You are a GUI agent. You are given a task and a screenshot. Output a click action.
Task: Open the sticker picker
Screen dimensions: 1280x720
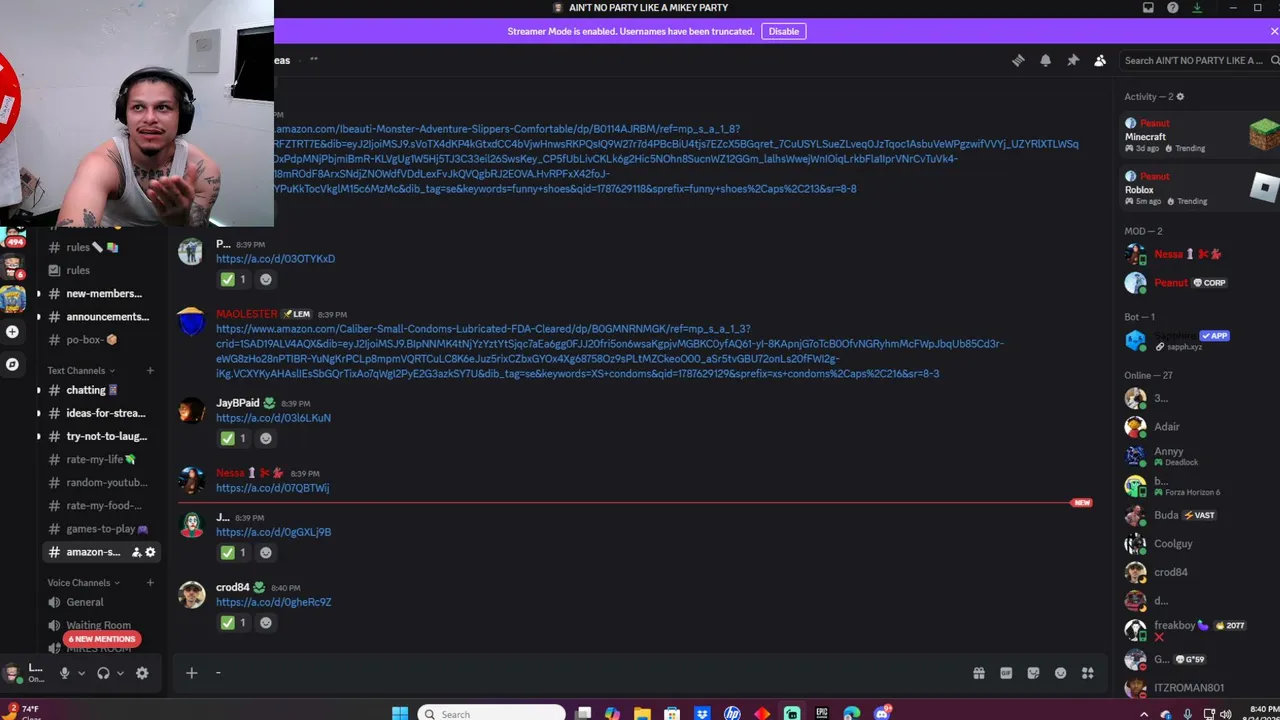tap(1033, 673)
